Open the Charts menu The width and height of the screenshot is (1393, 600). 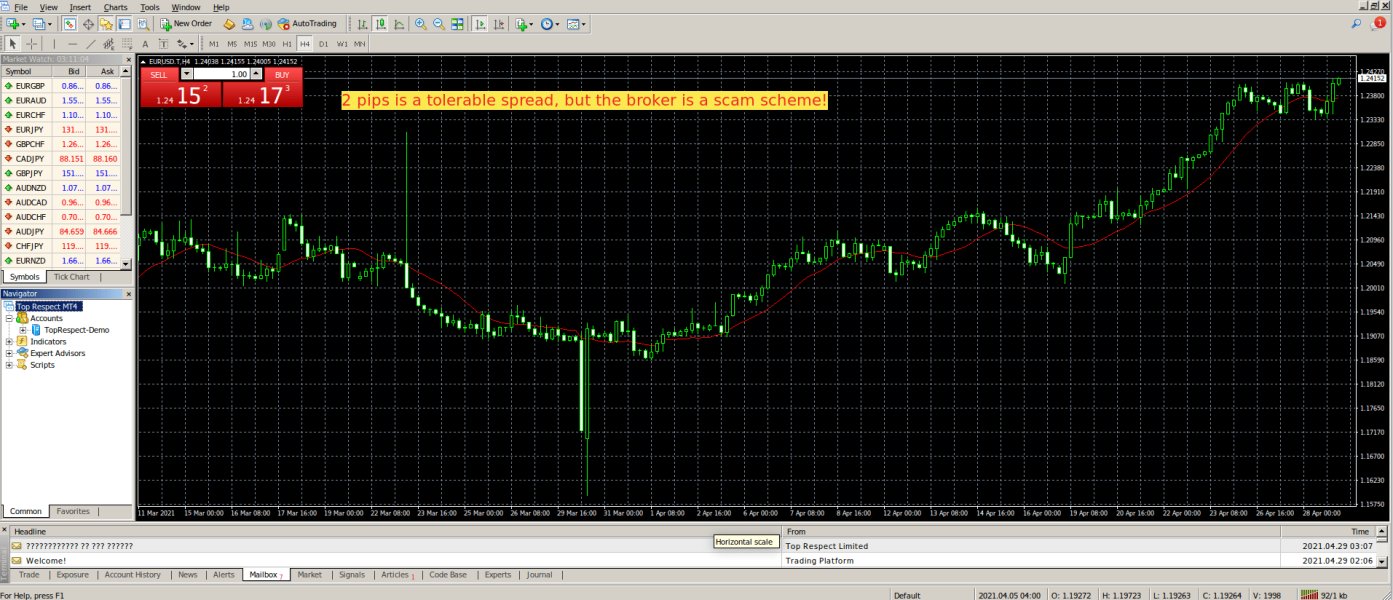pyautogui.click(x=115, y=7)
